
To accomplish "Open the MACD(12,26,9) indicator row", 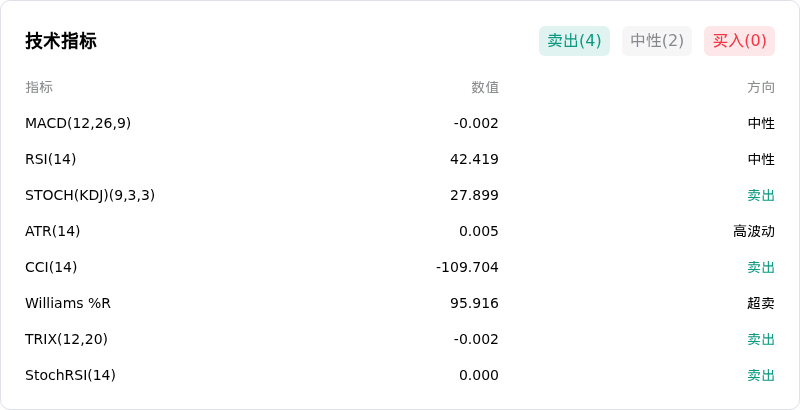I will 400,123.
